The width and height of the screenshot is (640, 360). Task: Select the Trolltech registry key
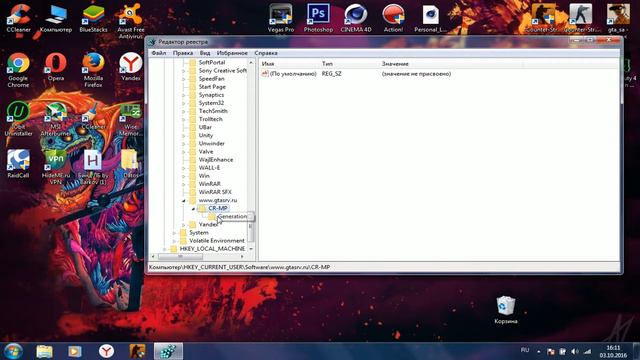[211, 119]
